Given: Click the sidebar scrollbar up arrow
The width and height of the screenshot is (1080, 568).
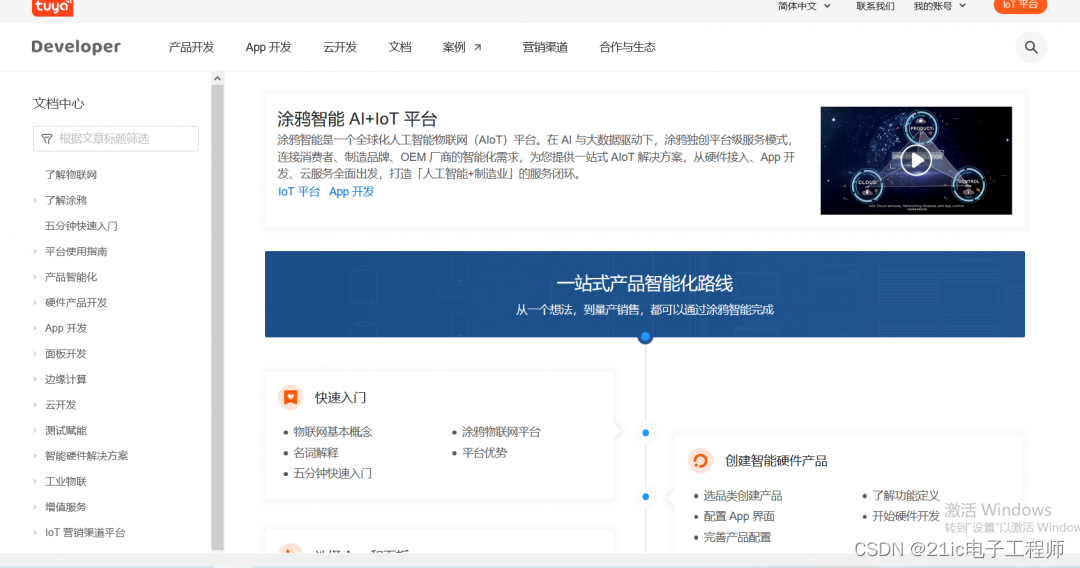Looking at the screenshot, I should (218, 78).
